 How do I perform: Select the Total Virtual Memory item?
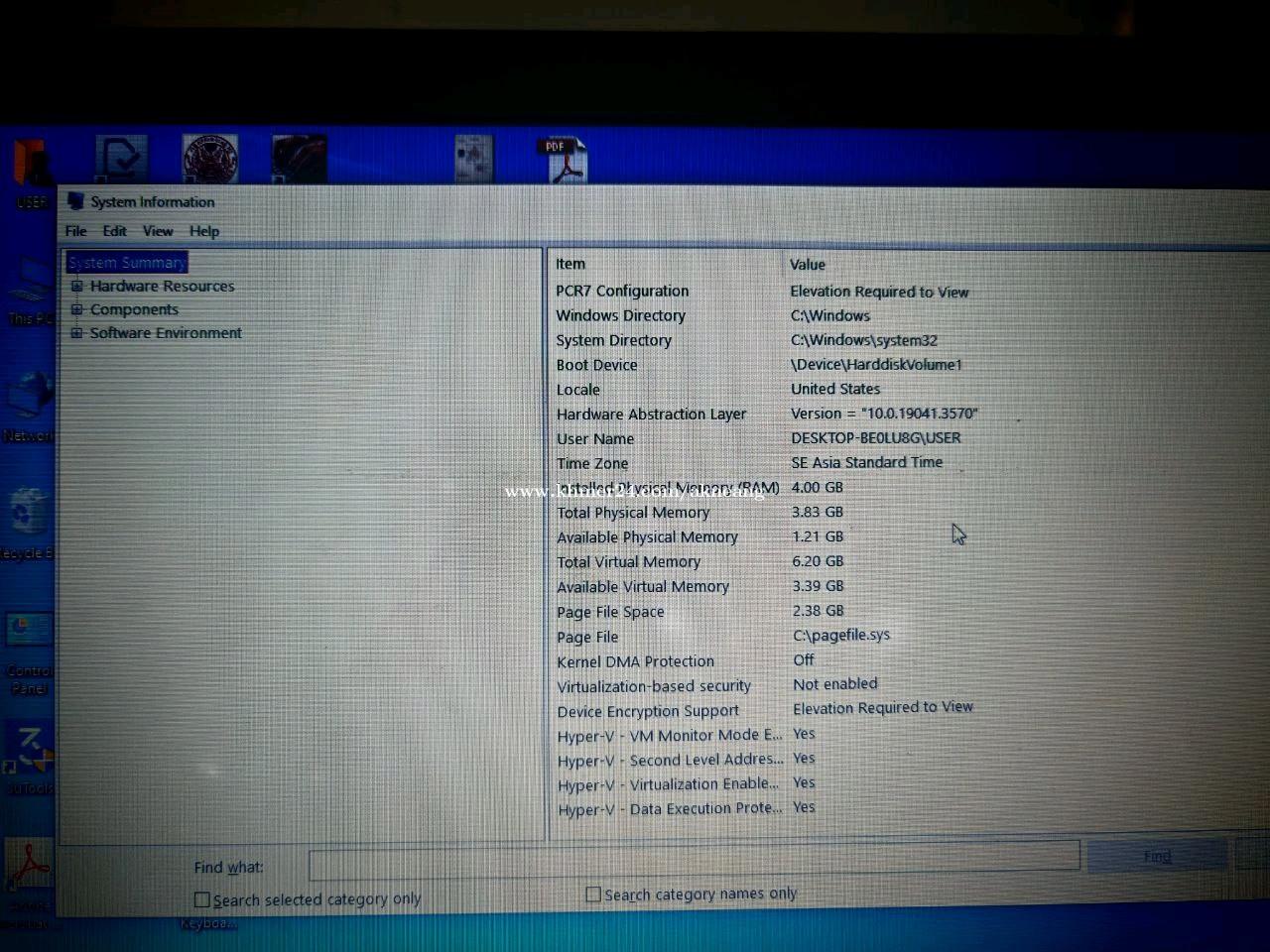[629, 562]
